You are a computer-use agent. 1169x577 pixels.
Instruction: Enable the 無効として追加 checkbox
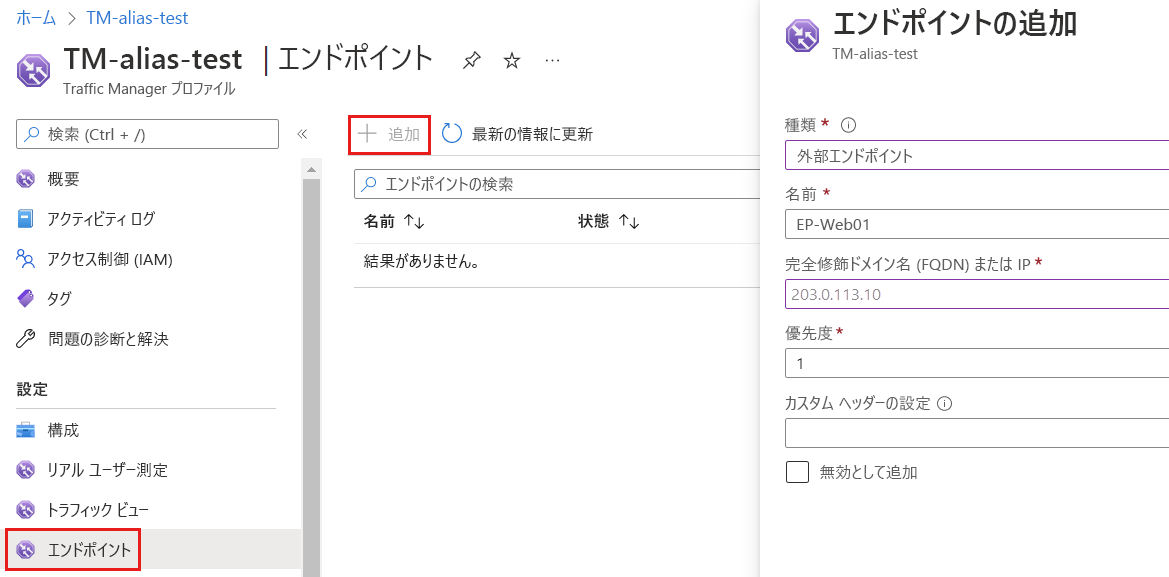point(797,471)
